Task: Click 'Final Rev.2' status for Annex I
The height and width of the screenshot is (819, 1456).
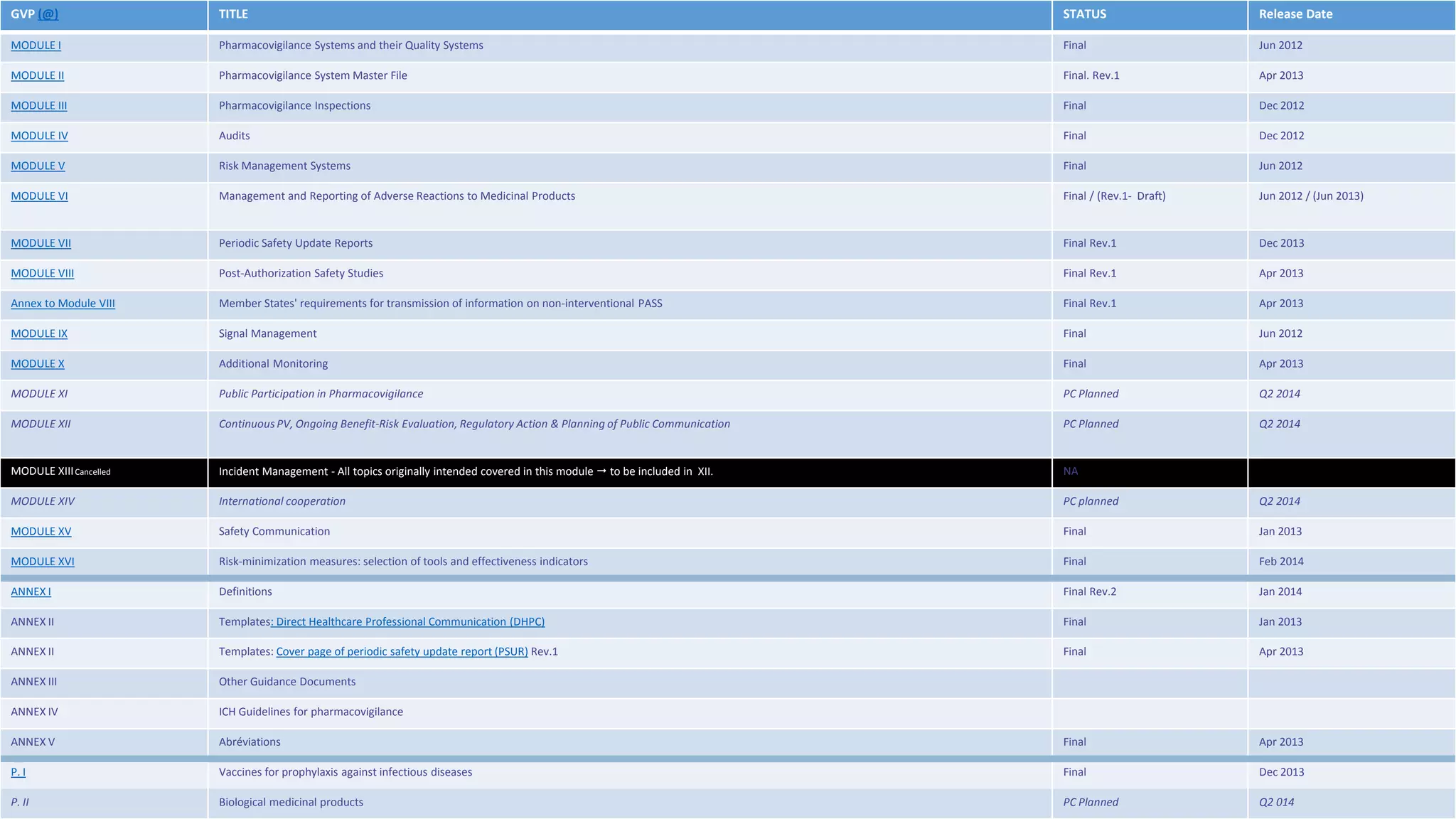Action: (1090, 591)
